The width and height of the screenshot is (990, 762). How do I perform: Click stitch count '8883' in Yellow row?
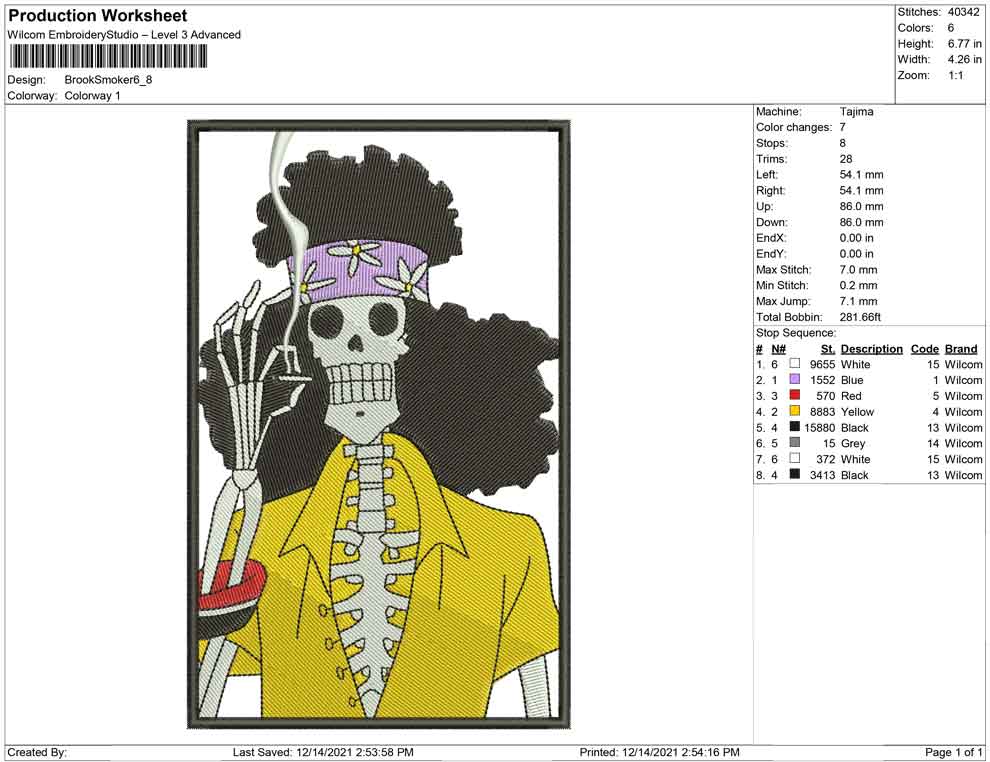click(822, 412)
